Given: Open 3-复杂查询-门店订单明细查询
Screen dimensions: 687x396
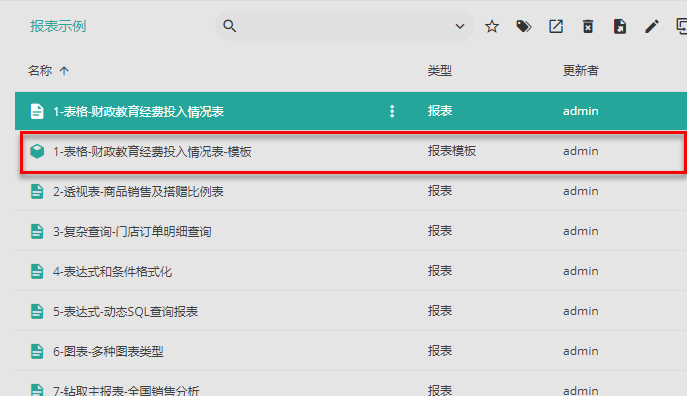Looking at the screenshot, I should (132, 231).
